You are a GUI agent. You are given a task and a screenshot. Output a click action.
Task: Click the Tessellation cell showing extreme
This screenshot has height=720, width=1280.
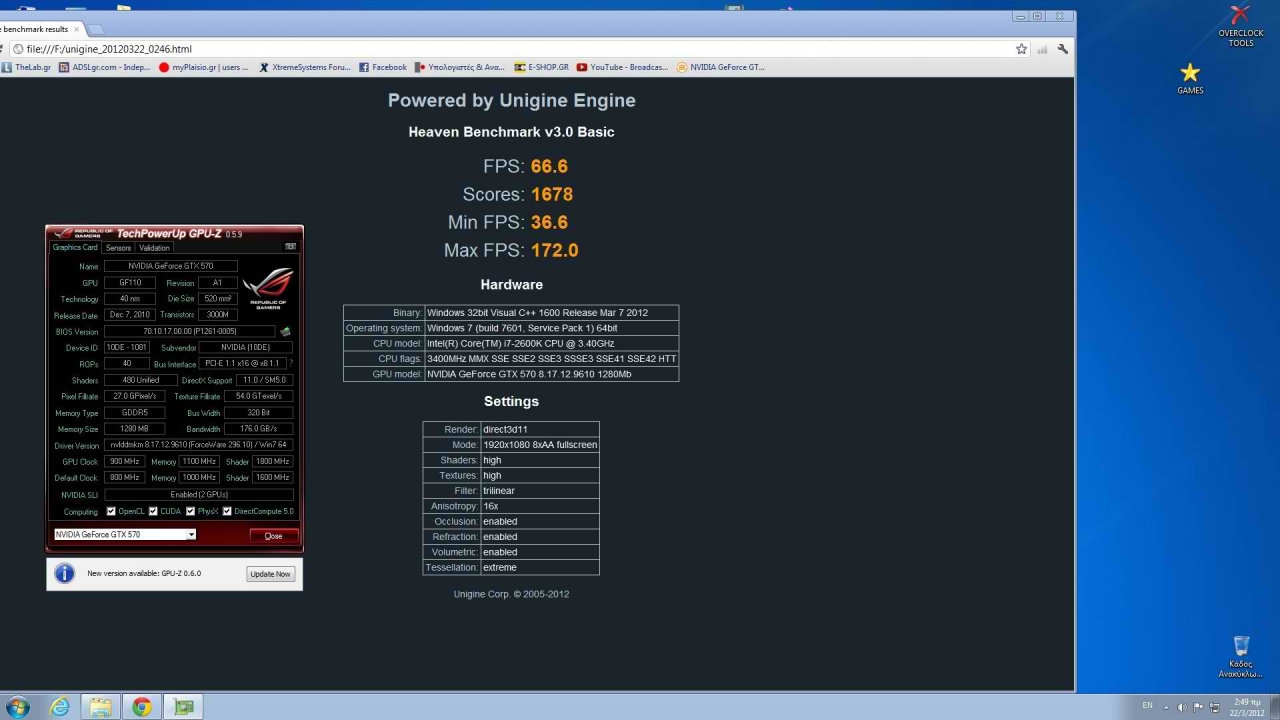click(x=540, y=567)
